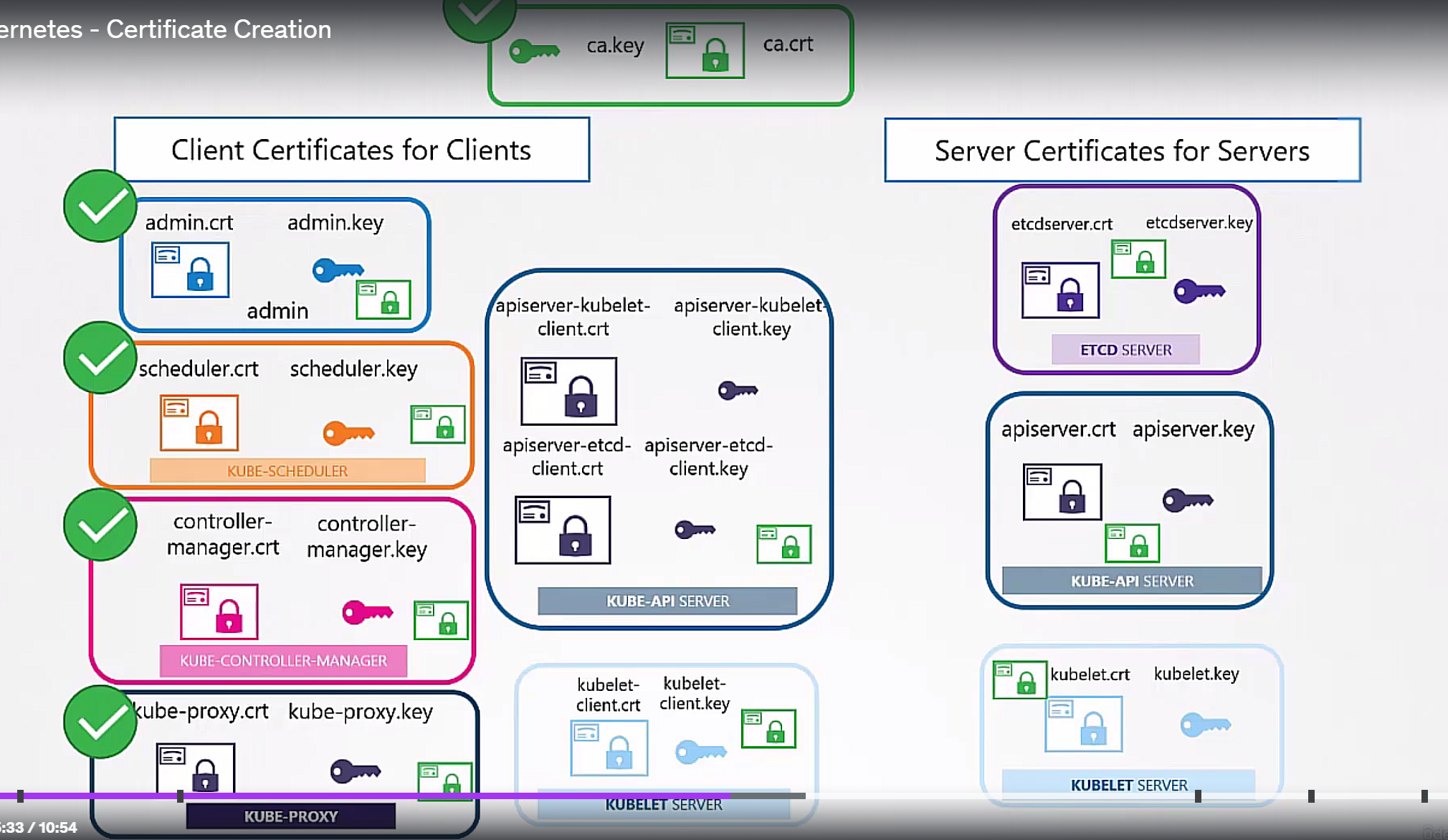Viewport: 1448px width, 840px height.
Task: Click the dark KUBE-PROXY label
Action: [x=290, y=816]
